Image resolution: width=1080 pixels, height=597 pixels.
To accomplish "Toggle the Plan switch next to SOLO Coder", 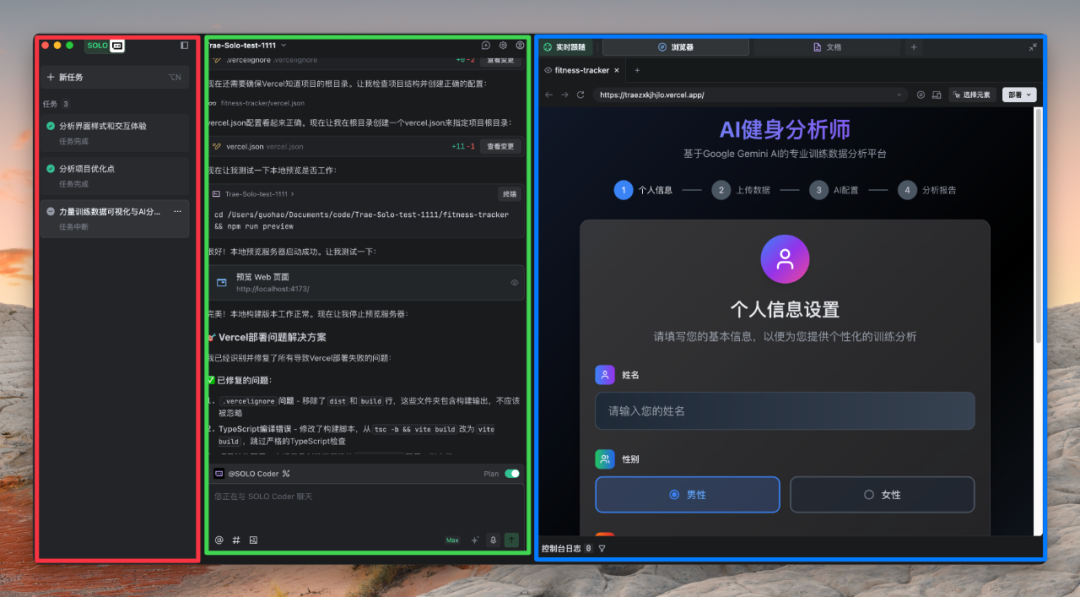I will 513,474.
